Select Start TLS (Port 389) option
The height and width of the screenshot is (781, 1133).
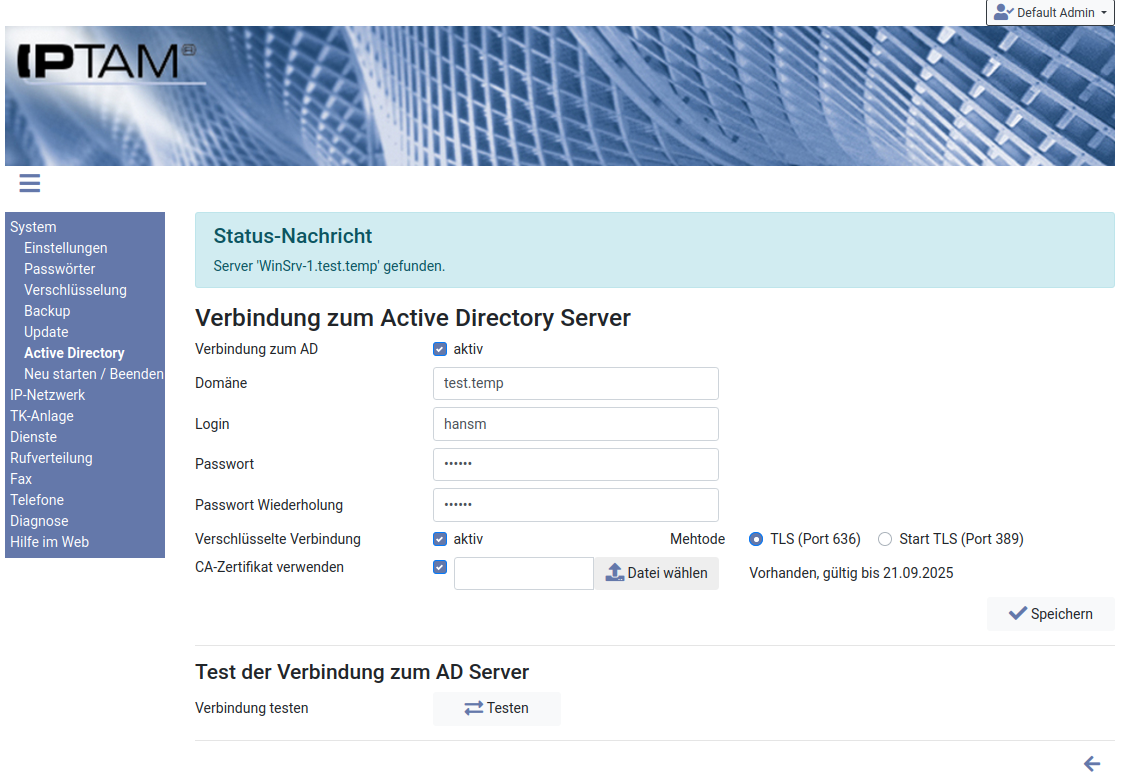point(885,539)
